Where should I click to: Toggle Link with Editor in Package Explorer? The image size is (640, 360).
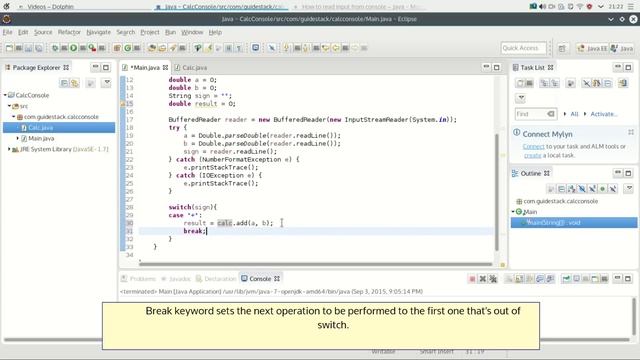pos(75,83)
